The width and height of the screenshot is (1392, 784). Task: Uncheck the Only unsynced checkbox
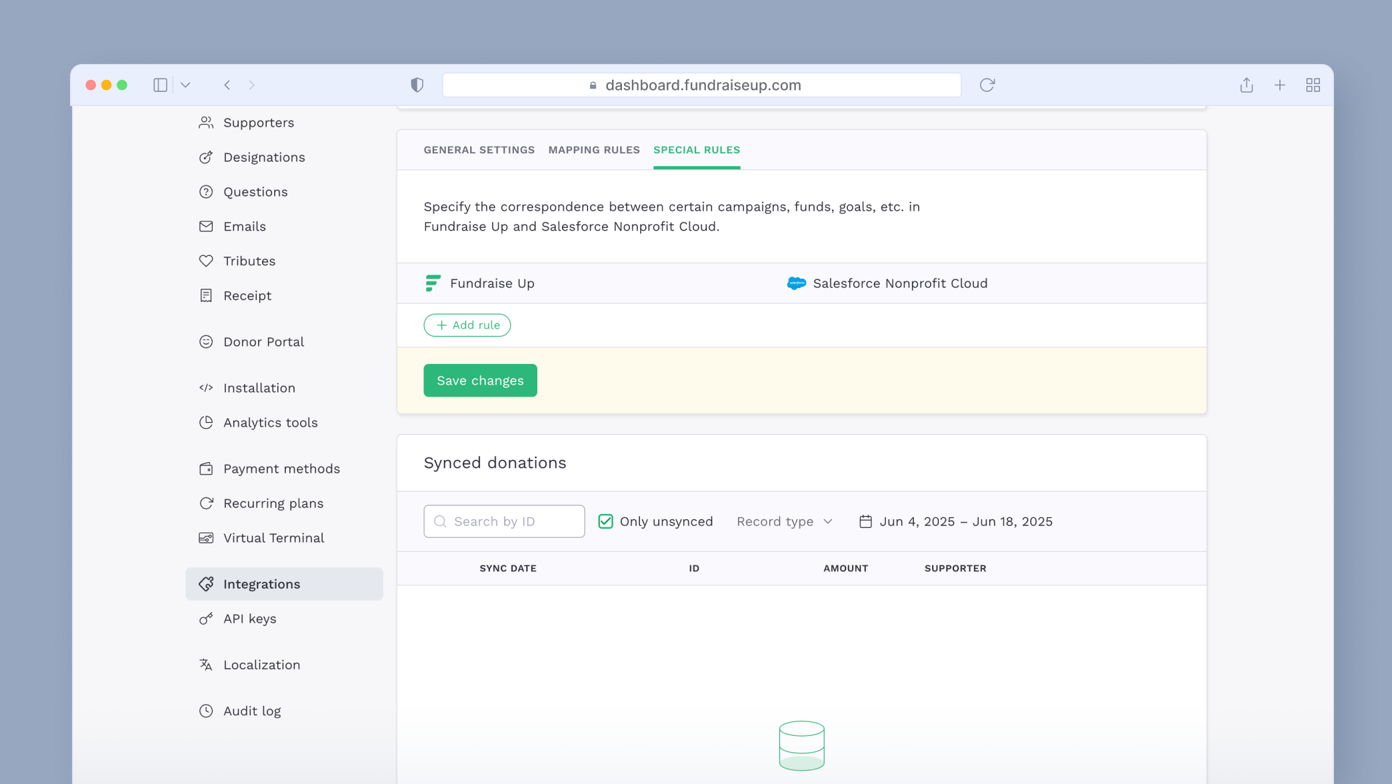[605, 521]
